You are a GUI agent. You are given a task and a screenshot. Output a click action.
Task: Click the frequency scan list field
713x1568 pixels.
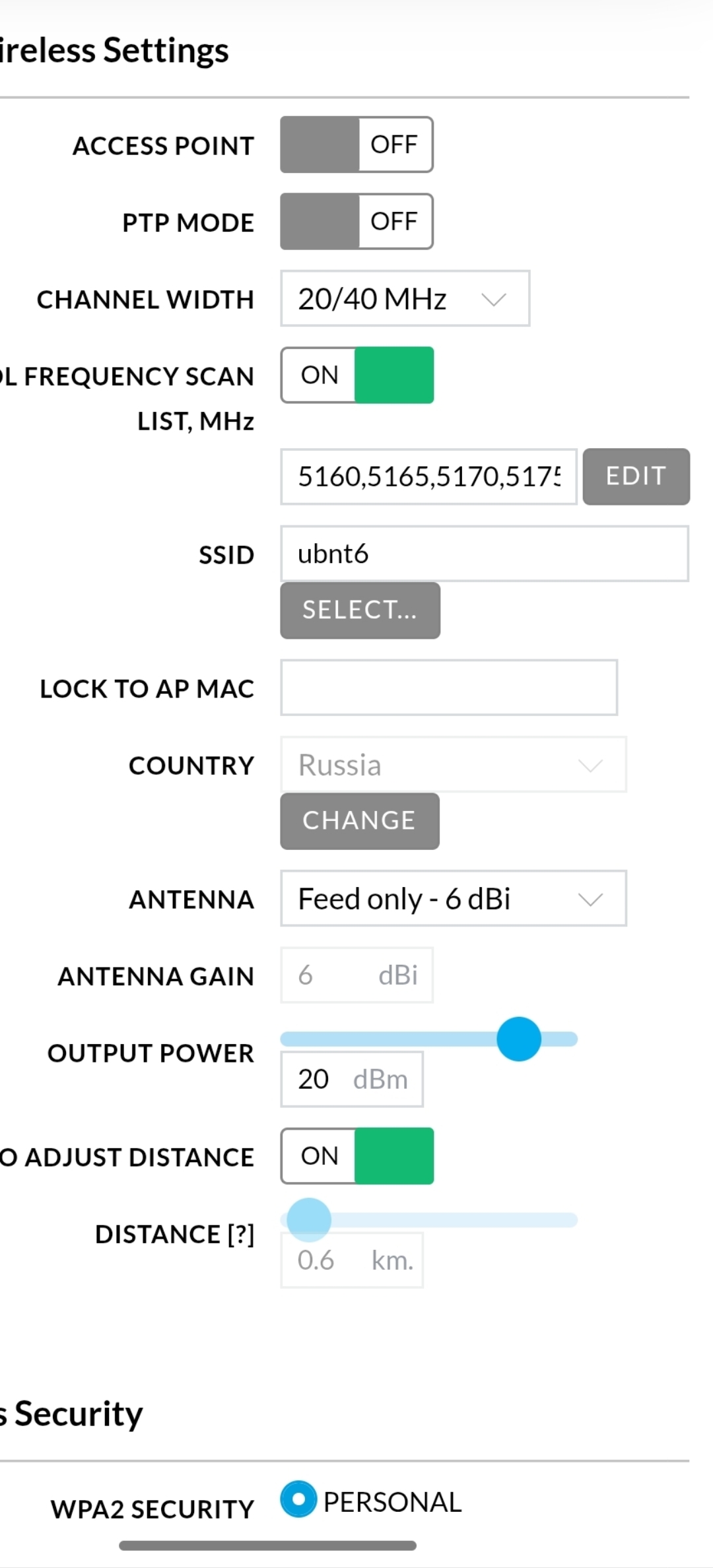click(428, 476)
